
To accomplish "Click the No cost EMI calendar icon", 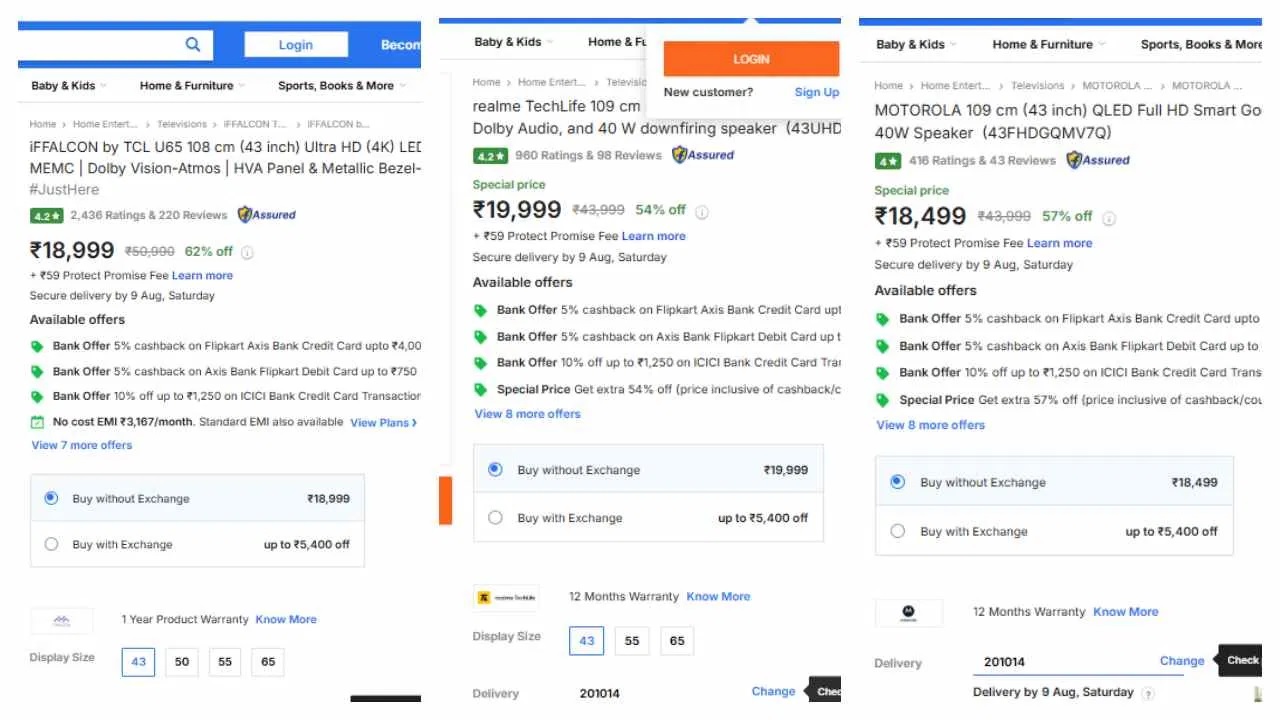I will 37,422.
